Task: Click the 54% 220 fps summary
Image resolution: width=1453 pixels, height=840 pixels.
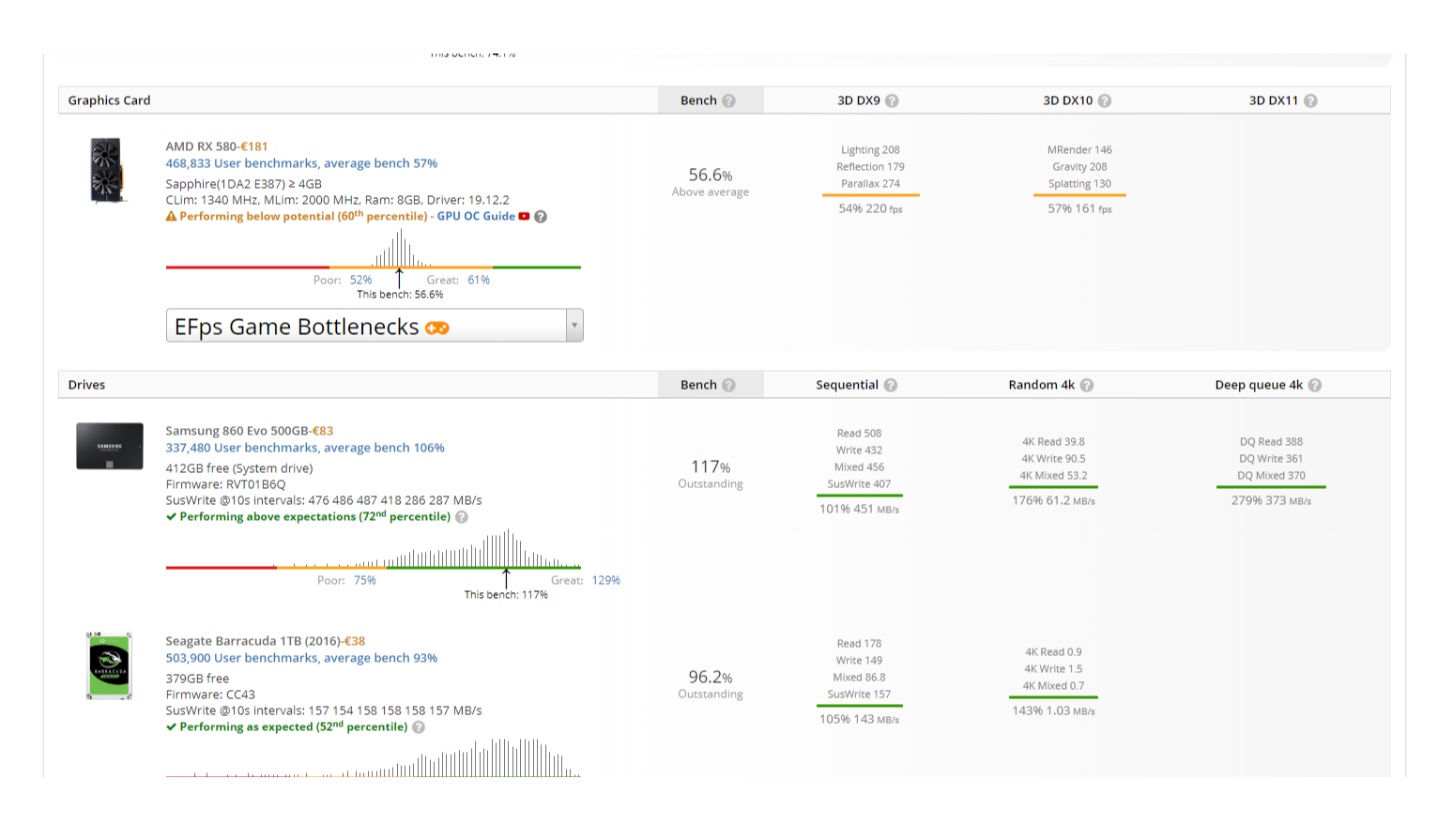Action: click(x=870, y=208)
